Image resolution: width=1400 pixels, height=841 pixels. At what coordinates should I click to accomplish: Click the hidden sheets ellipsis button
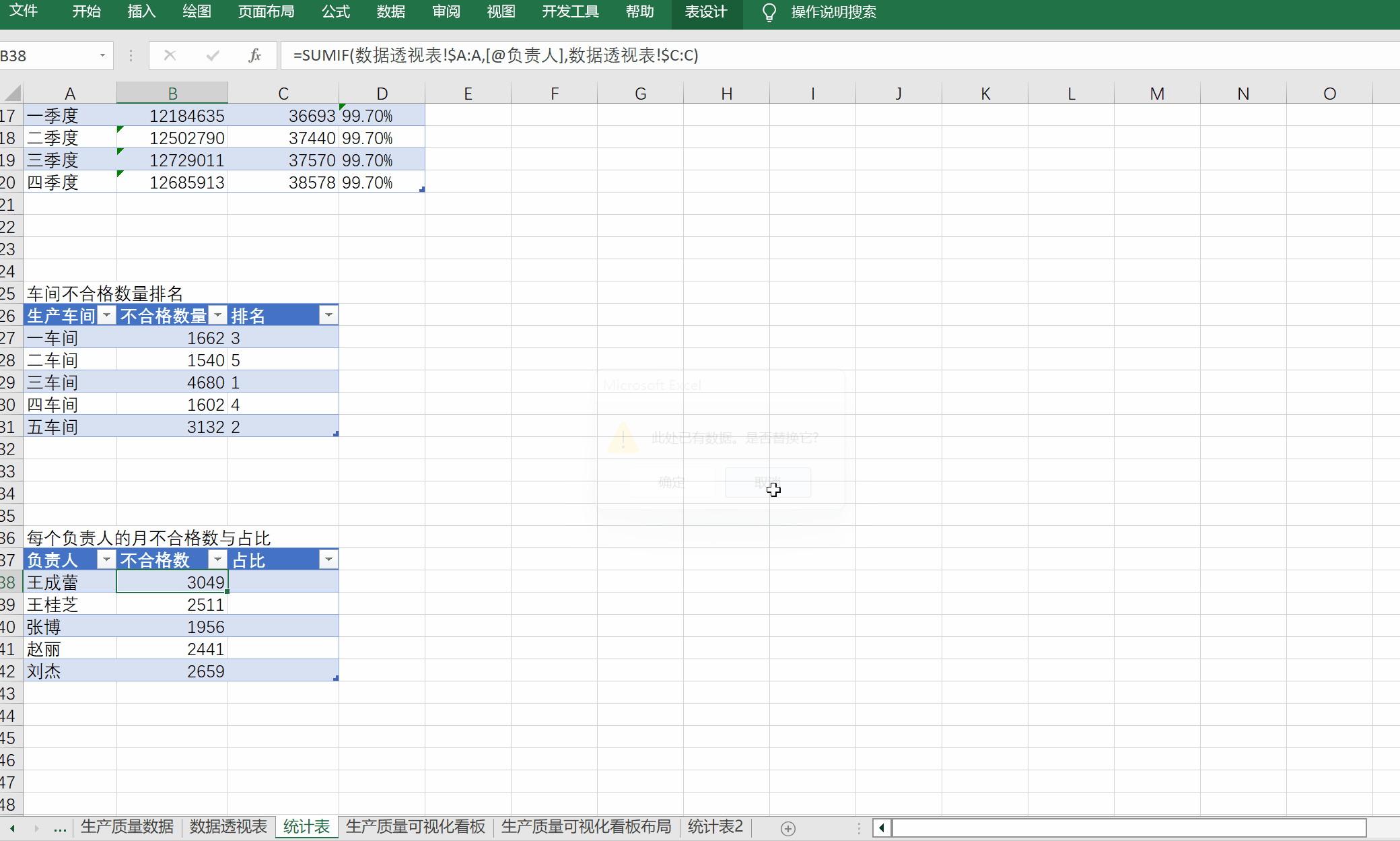(60, 828)
